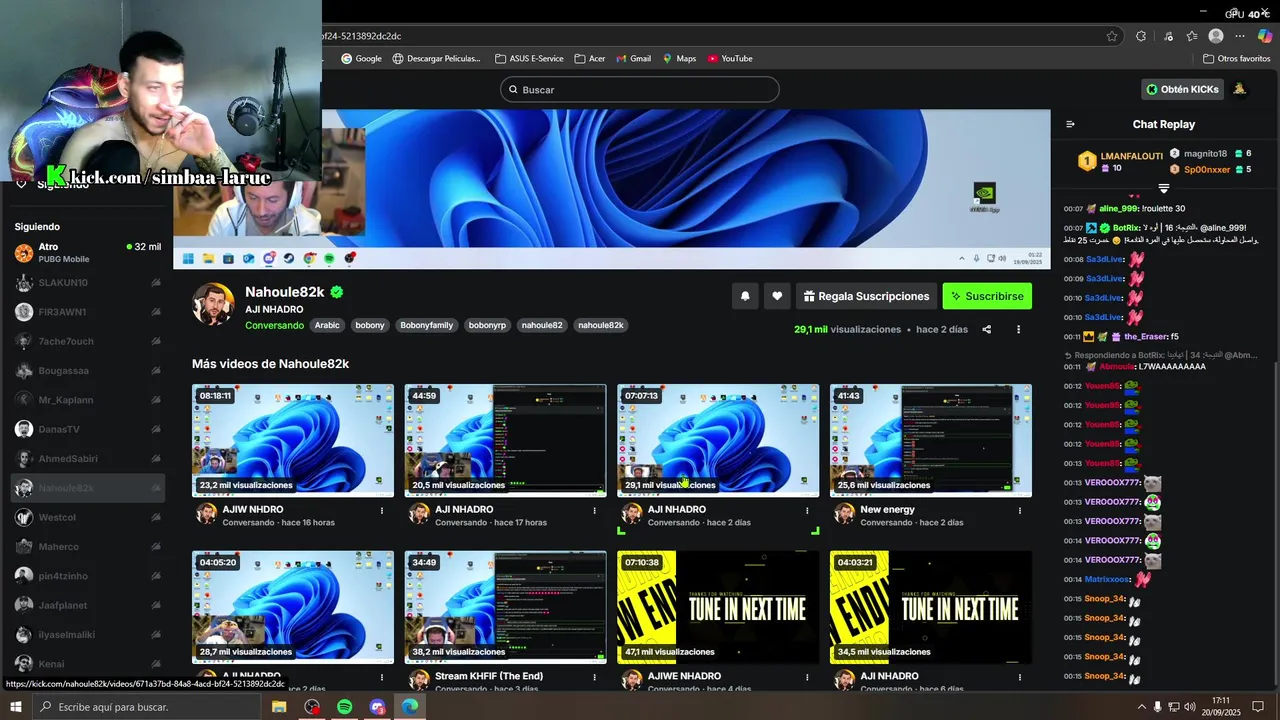Screen dimensions: 1280x720
Task: Open OBS Studio taskbar icon
Action: click(x=312, y=707)
